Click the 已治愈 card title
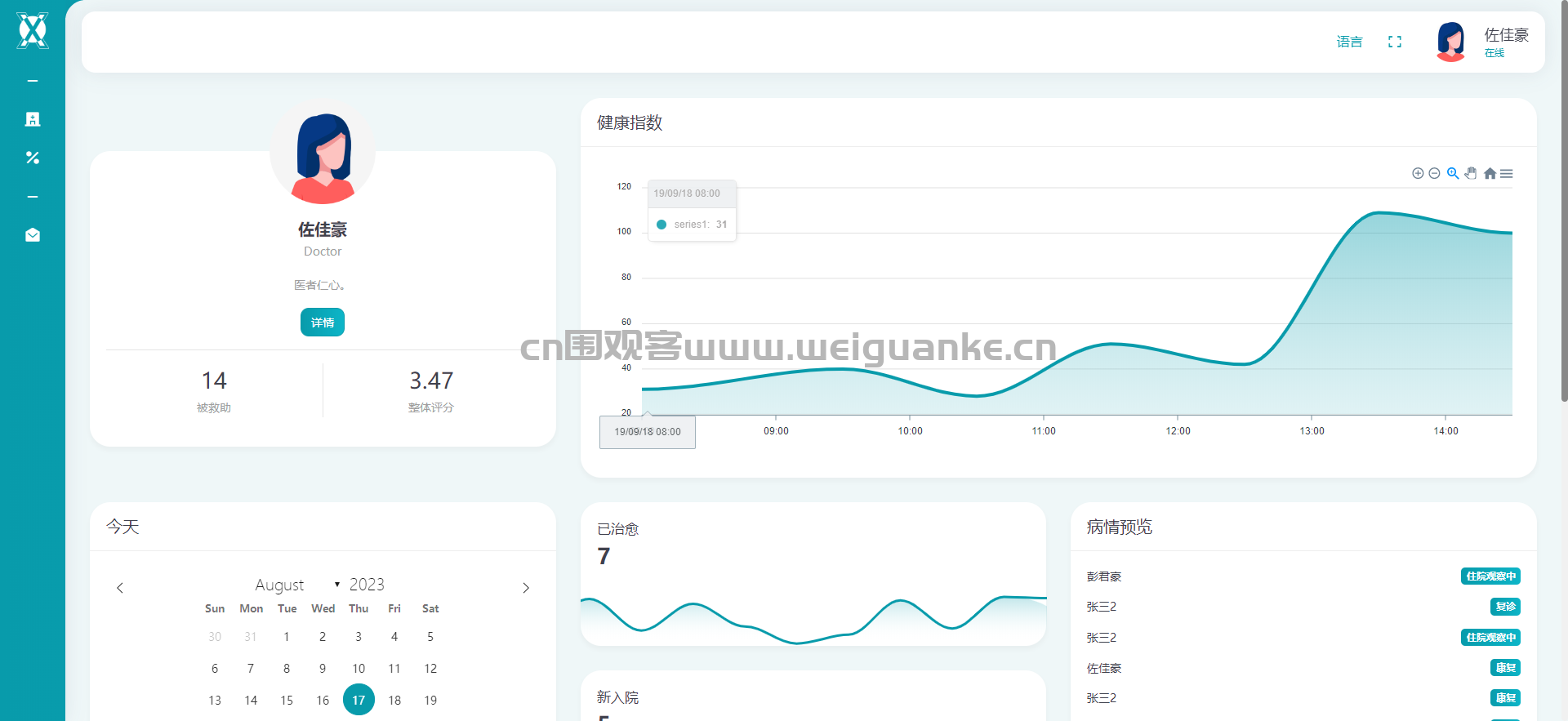 618,529
